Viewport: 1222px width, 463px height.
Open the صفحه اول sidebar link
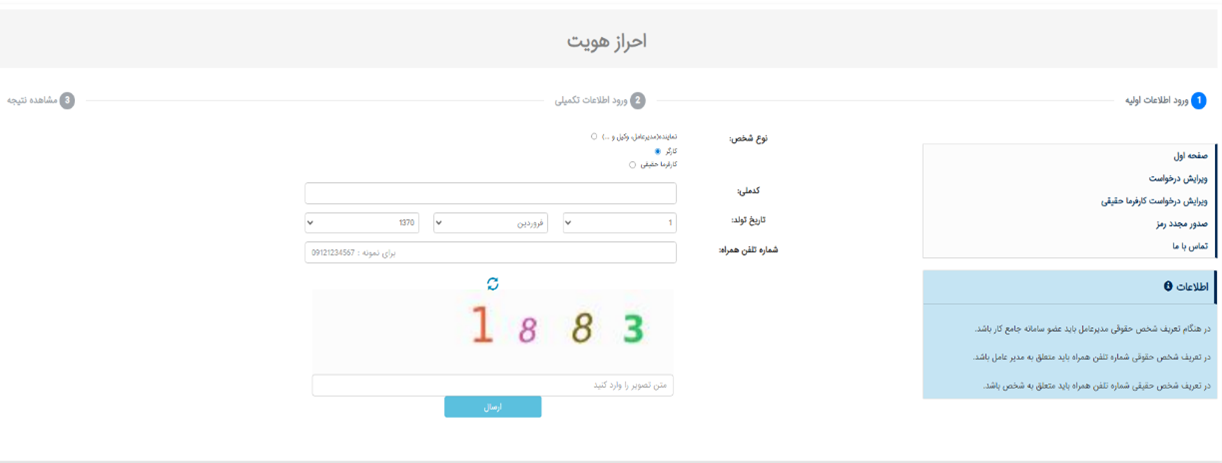pos(1191,156)
